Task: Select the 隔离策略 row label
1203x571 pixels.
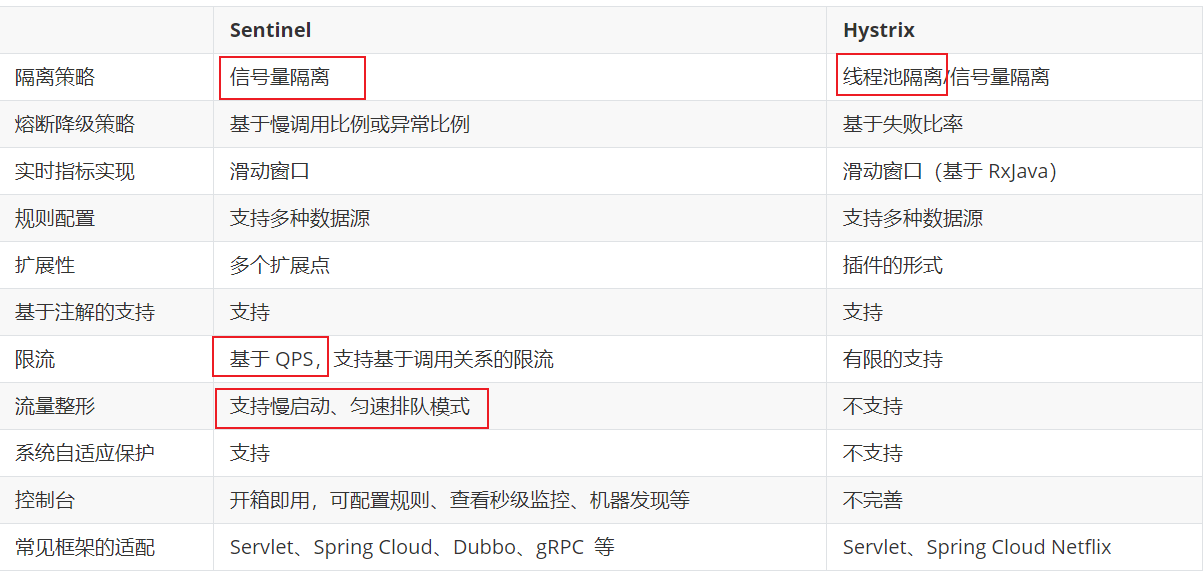Action: pyautogui.click(x=55, y=77)
